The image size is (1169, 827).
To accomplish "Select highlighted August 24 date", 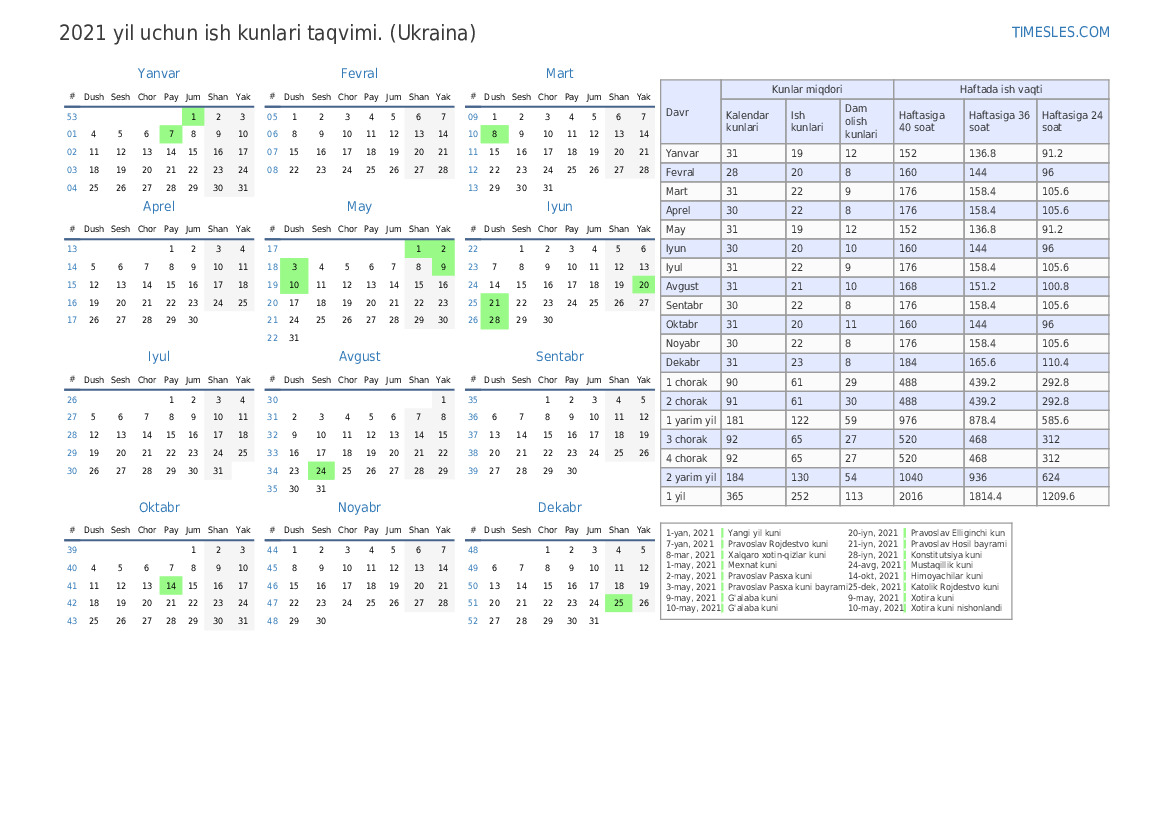I will point(321,471).
